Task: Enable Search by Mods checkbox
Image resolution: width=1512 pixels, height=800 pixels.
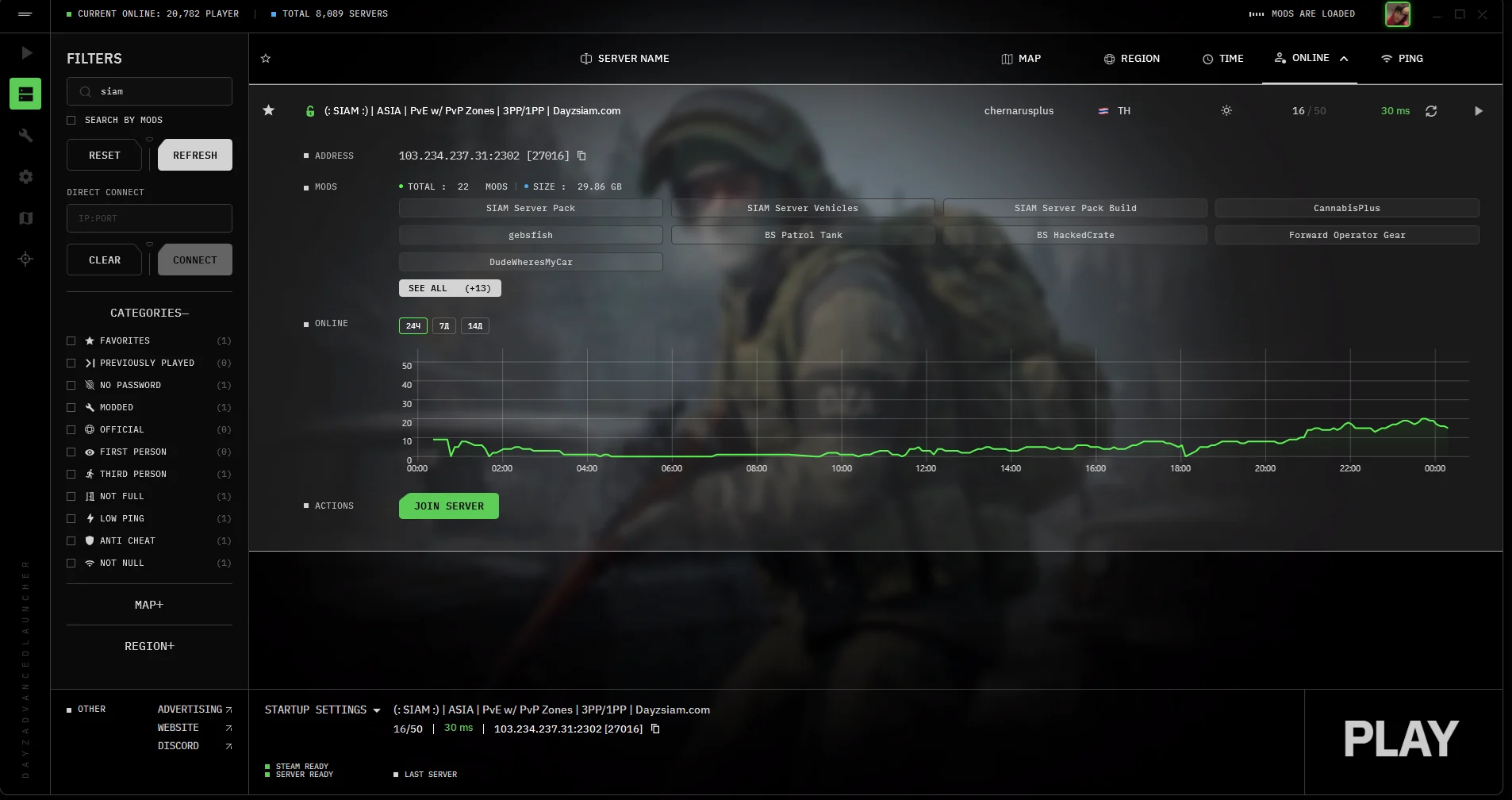Action: point(71,120)
